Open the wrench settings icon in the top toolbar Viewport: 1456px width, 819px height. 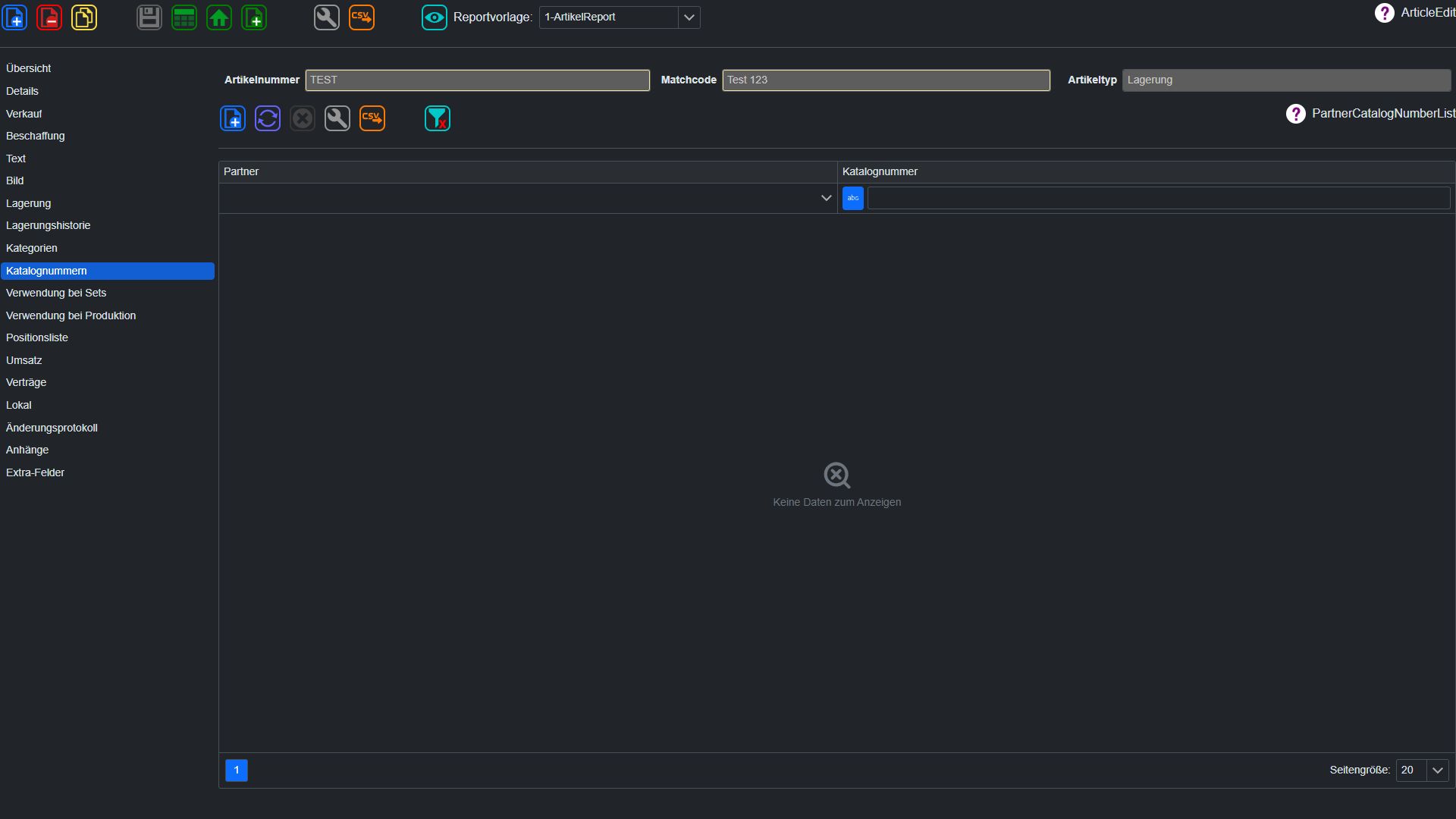point(327,17)
